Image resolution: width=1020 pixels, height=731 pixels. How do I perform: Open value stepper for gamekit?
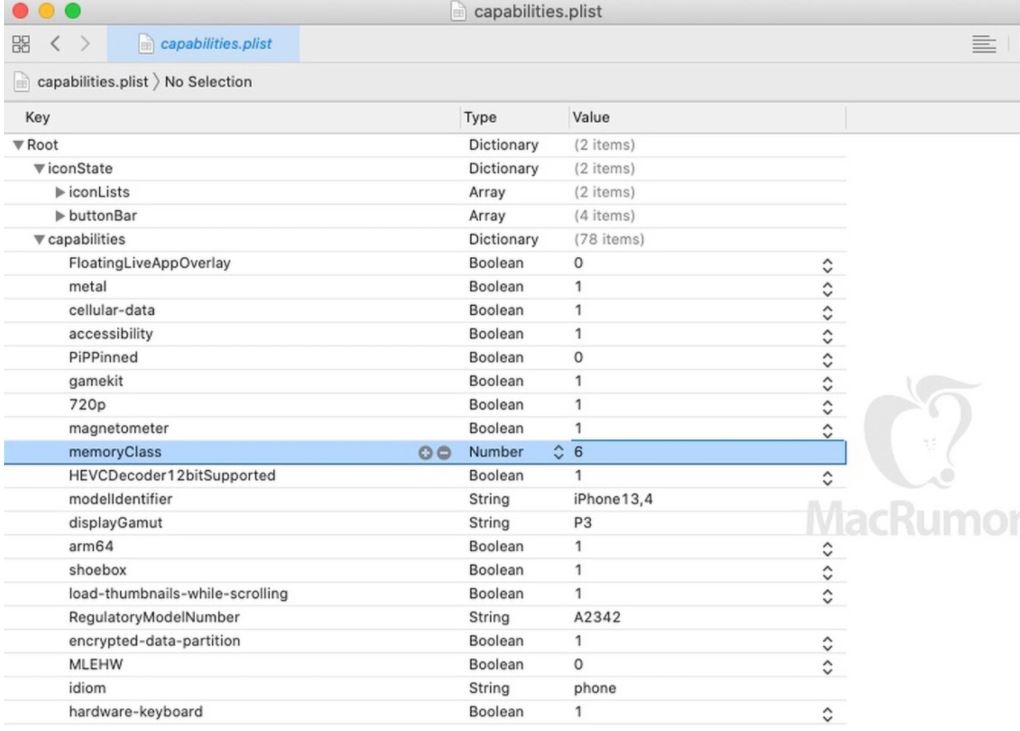[827, 383]
